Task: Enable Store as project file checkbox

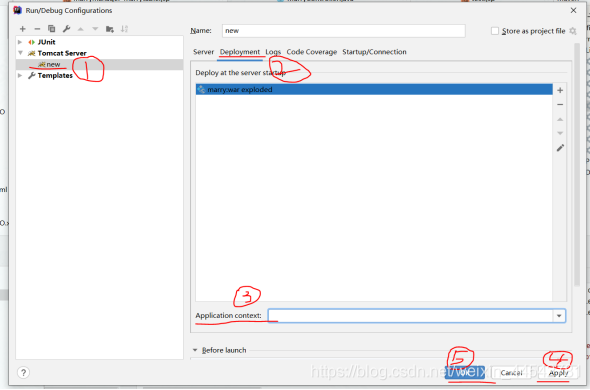Action: 495,31
